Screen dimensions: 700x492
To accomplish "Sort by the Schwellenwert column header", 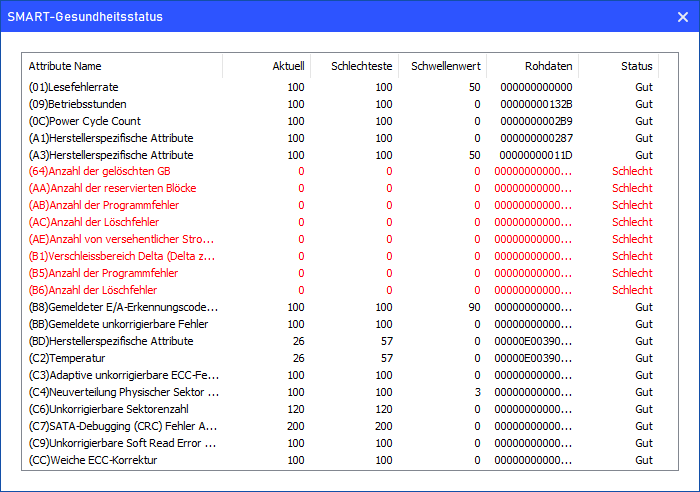I will tap(442, 66).
